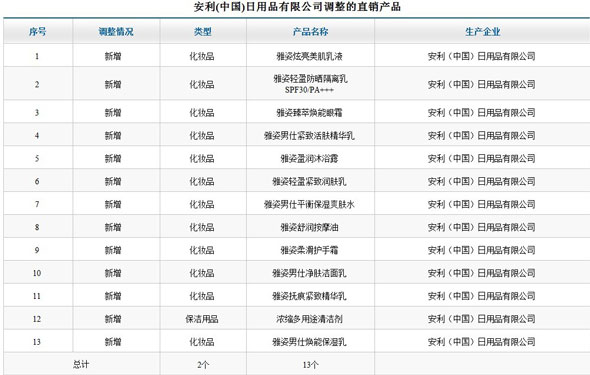Select product name 雅姿男仕焕能保湿乳
The image size is (590, 375).
[309, 342]
